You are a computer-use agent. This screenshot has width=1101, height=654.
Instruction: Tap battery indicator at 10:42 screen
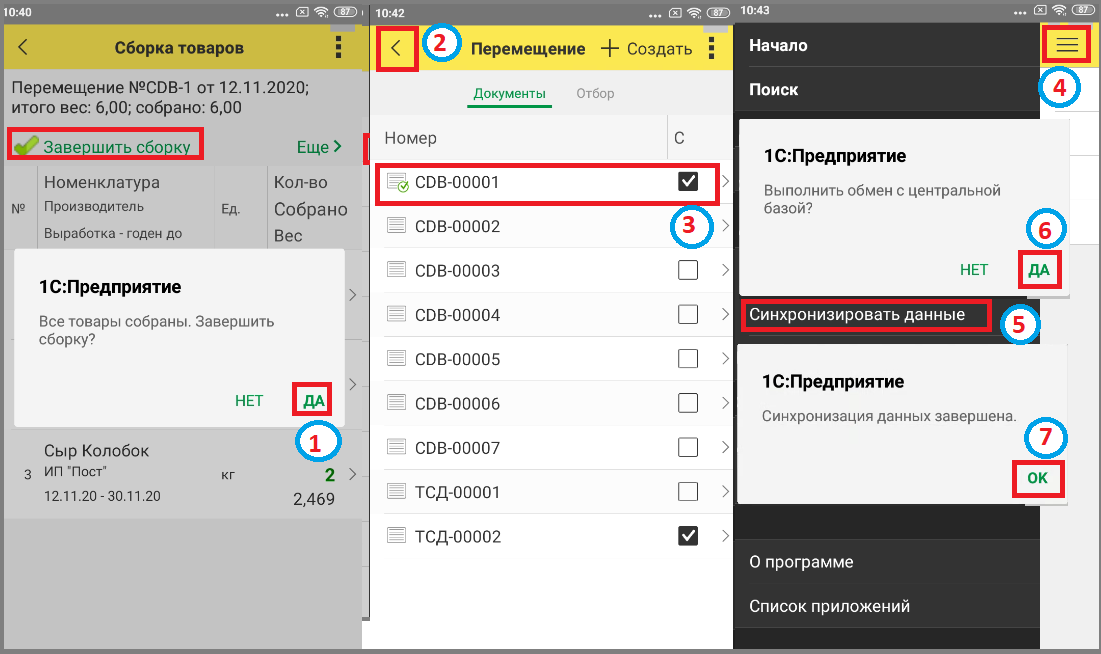(718, 13)
